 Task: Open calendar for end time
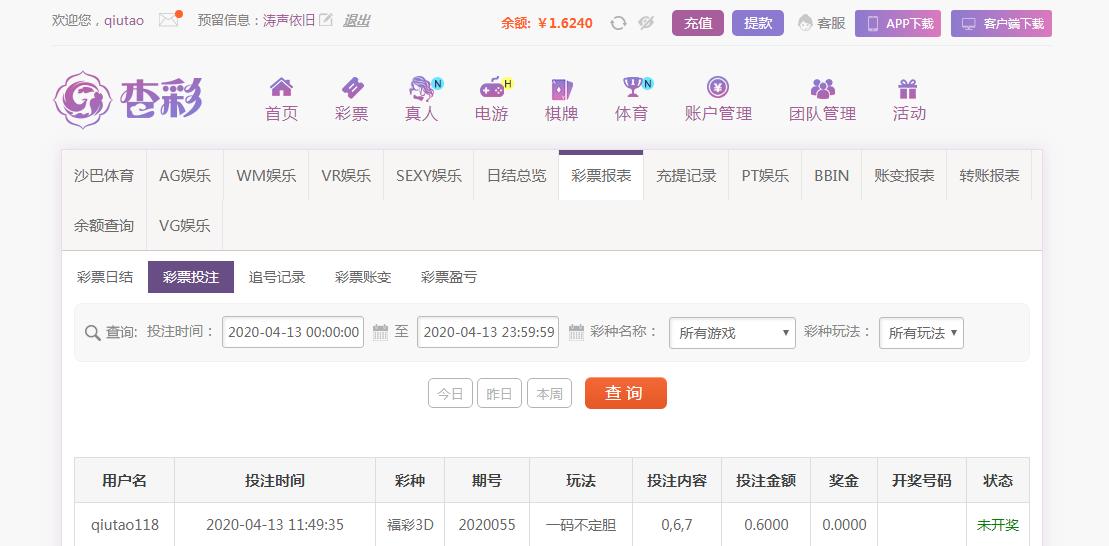click(576, 332)
